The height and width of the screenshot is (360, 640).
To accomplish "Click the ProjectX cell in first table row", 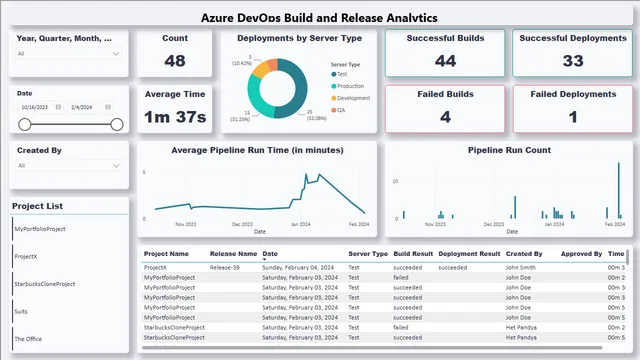I will [155, 267].
